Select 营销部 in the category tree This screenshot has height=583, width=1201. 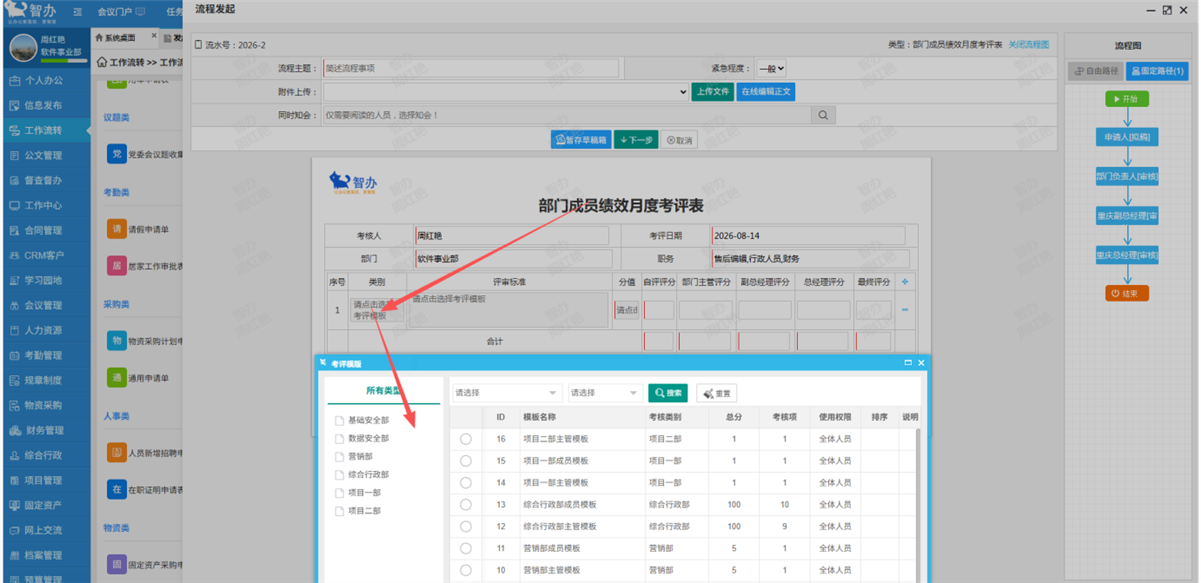pos(362,456)
